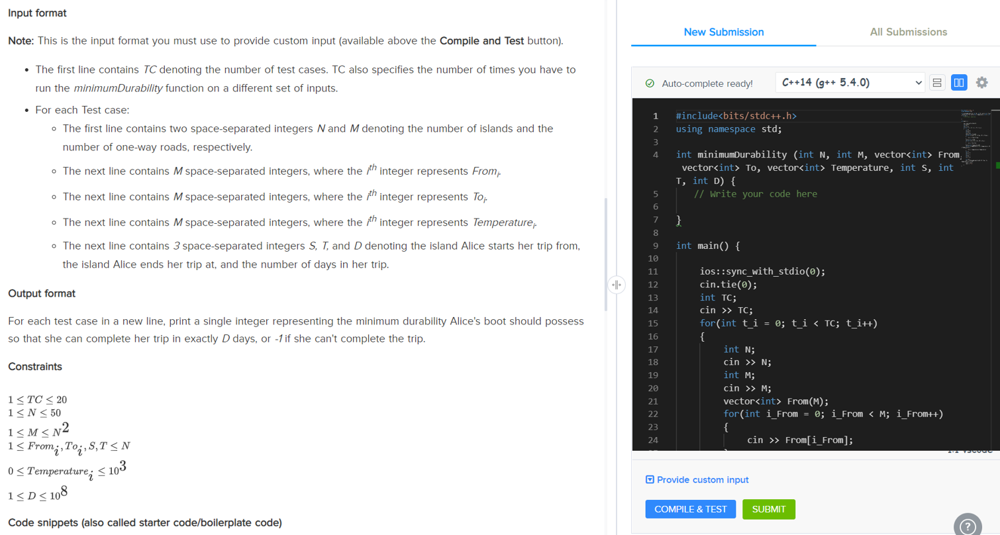
Task: Click the 'Code snippets' heading text
Action: point(145,522)
